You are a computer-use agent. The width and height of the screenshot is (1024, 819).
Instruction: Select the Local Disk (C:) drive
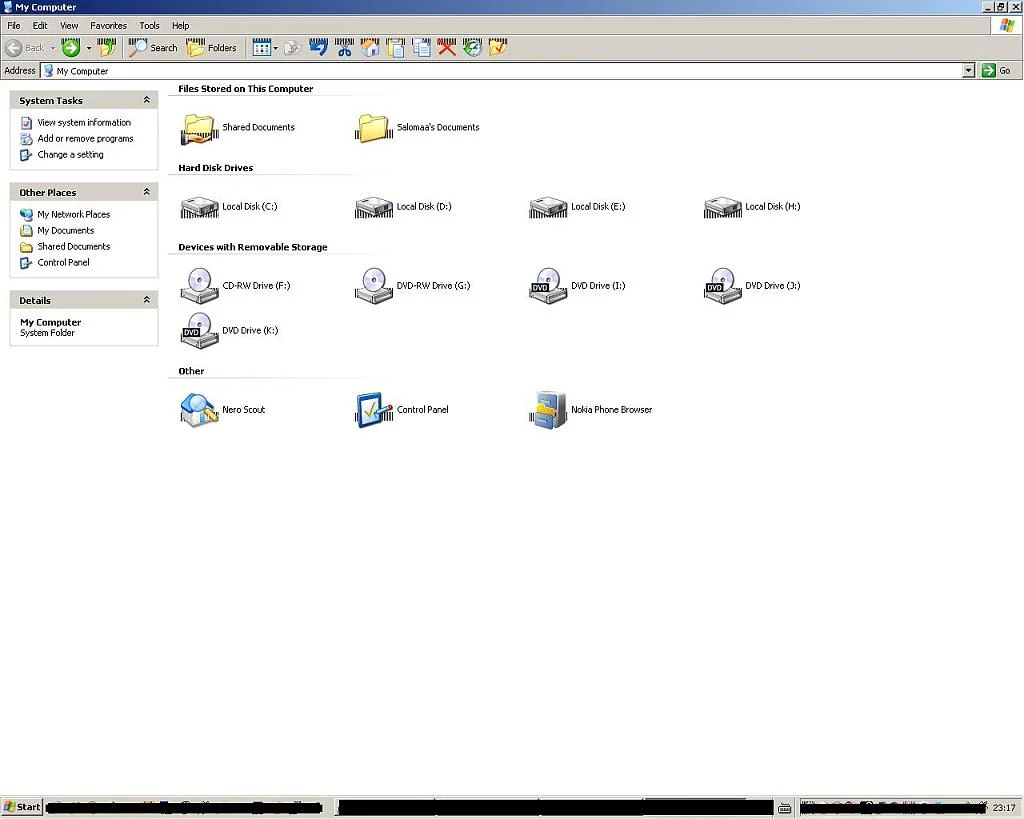click(199, 207)
